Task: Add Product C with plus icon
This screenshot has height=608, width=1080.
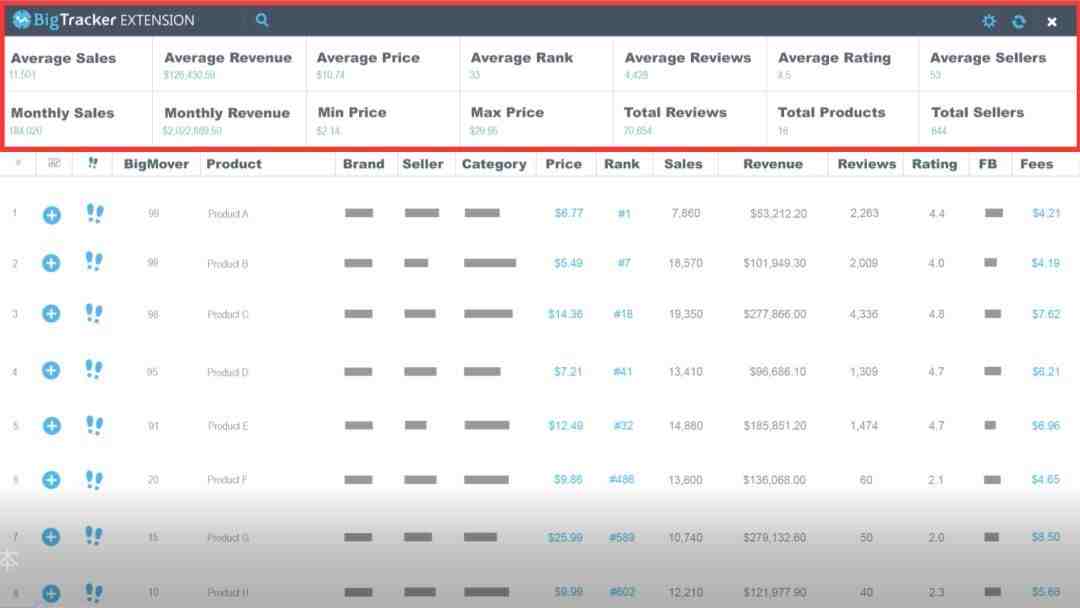Action: [x=51, y=314]
